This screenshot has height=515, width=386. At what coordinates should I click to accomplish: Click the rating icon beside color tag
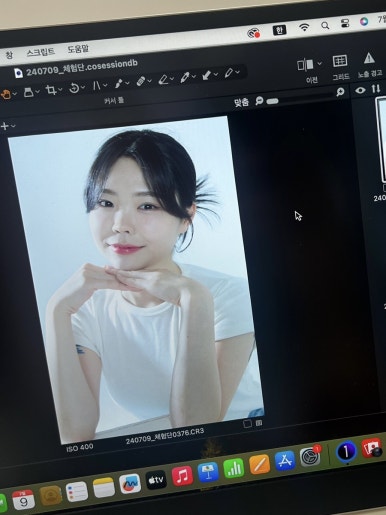click(259, 423)
